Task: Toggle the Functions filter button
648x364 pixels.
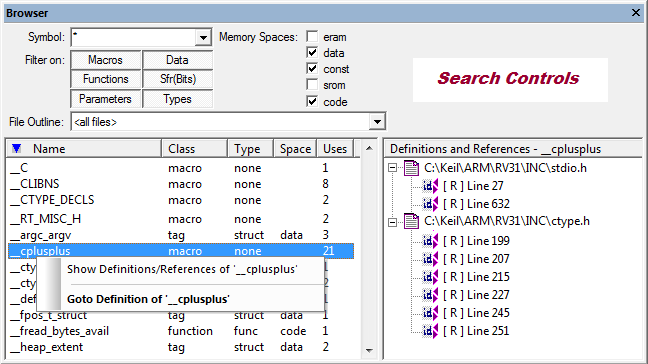Action: pyautogui.click(x=105, y=79)
